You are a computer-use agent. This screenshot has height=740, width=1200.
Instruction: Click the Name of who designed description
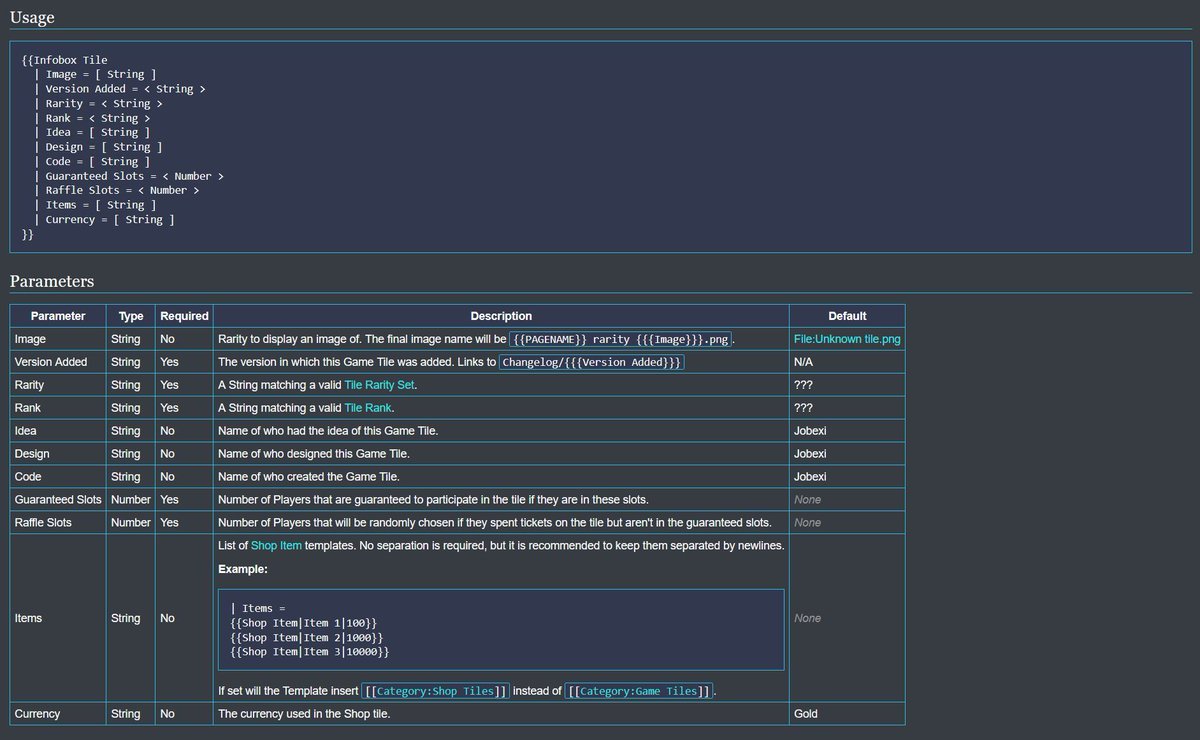pos(314,454)
